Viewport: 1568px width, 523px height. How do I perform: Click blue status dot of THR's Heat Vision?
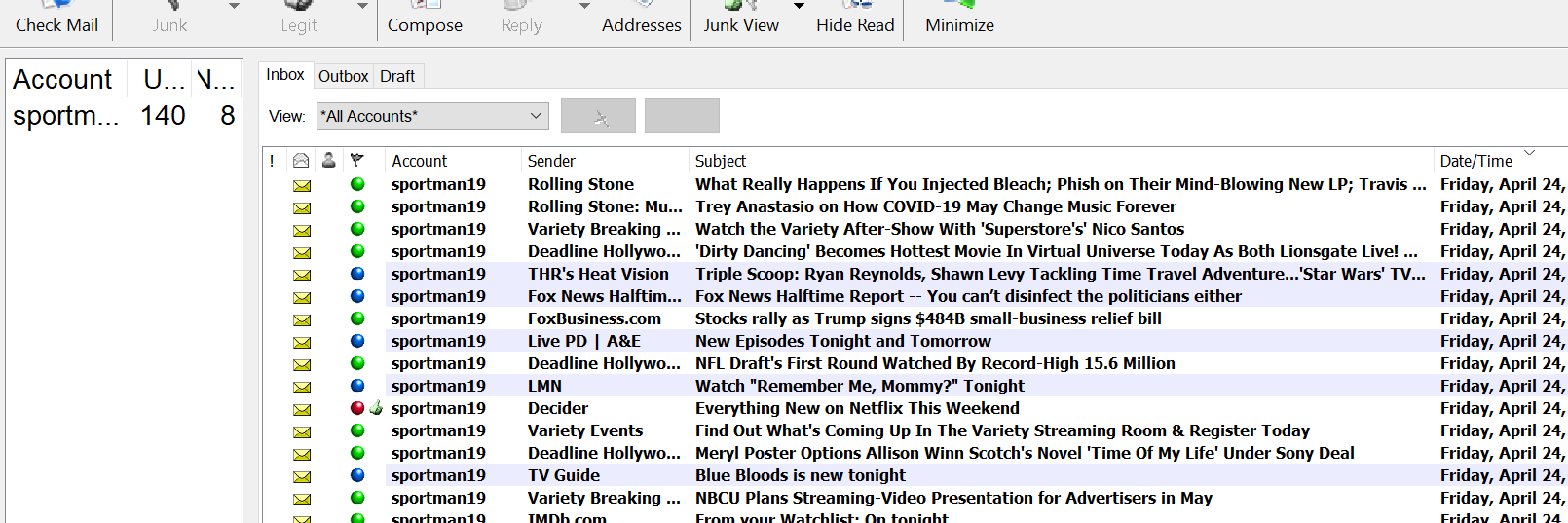(x=357, y=274)
